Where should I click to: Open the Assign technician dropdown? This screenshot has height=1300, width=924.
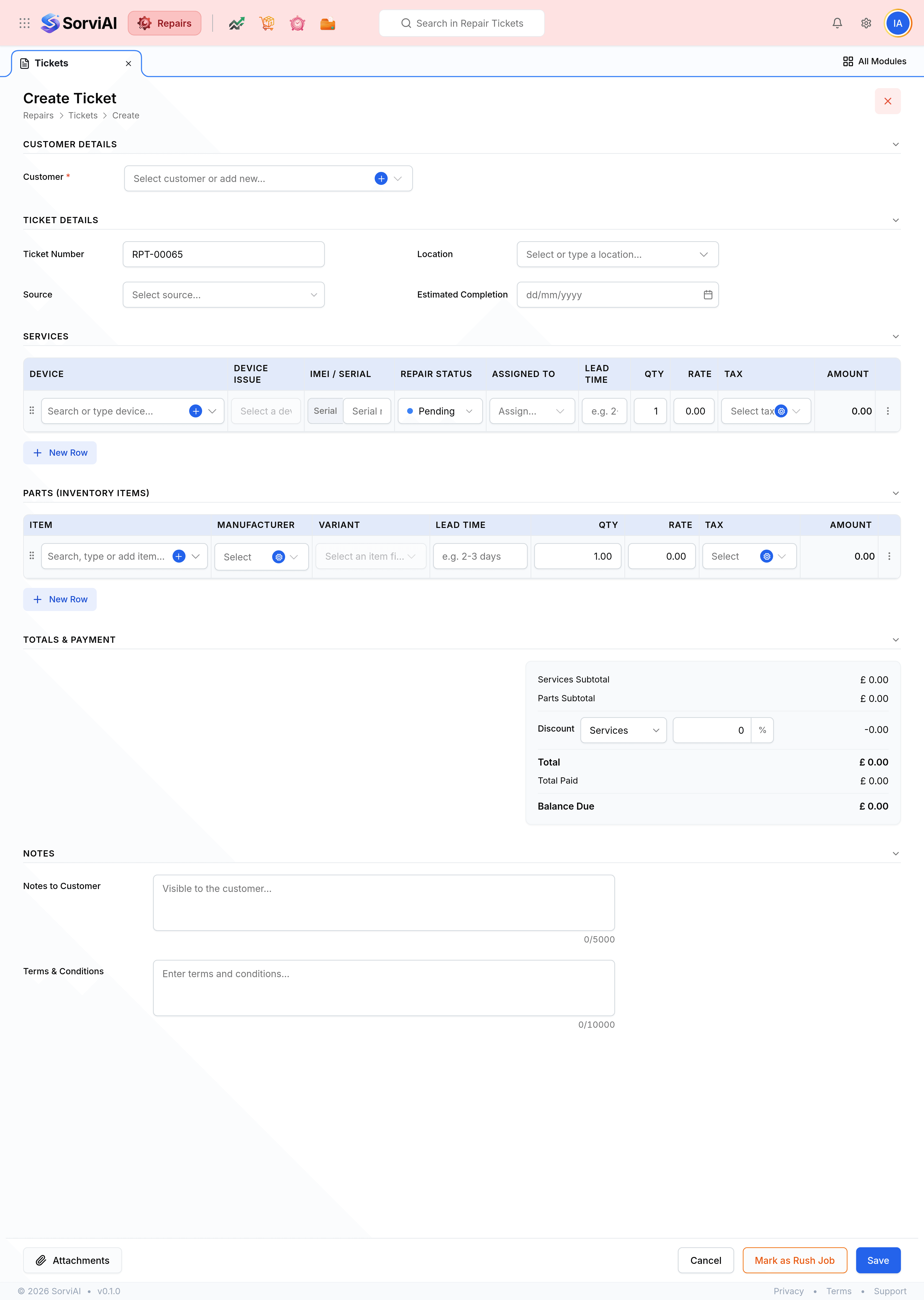pyautogui.click(x=532, y=411)
